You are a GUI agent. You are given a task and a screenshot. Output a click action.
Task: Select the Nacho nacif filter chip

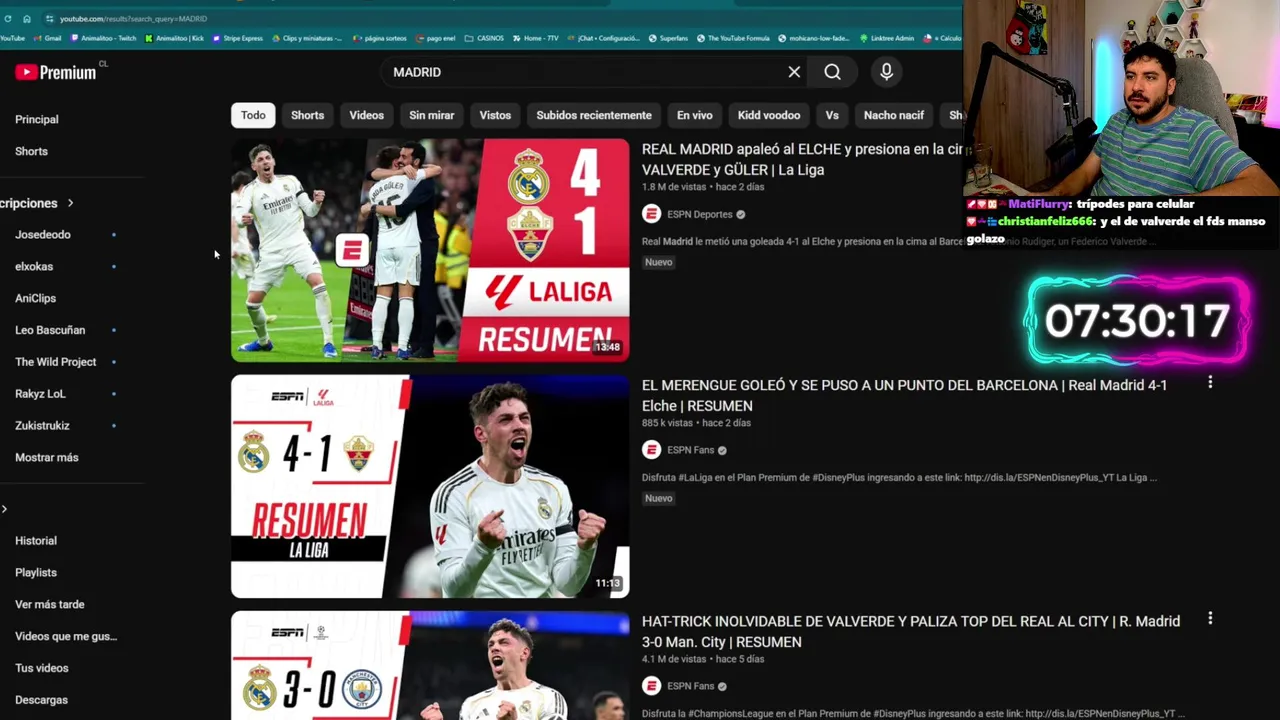(x=894, y=115)
